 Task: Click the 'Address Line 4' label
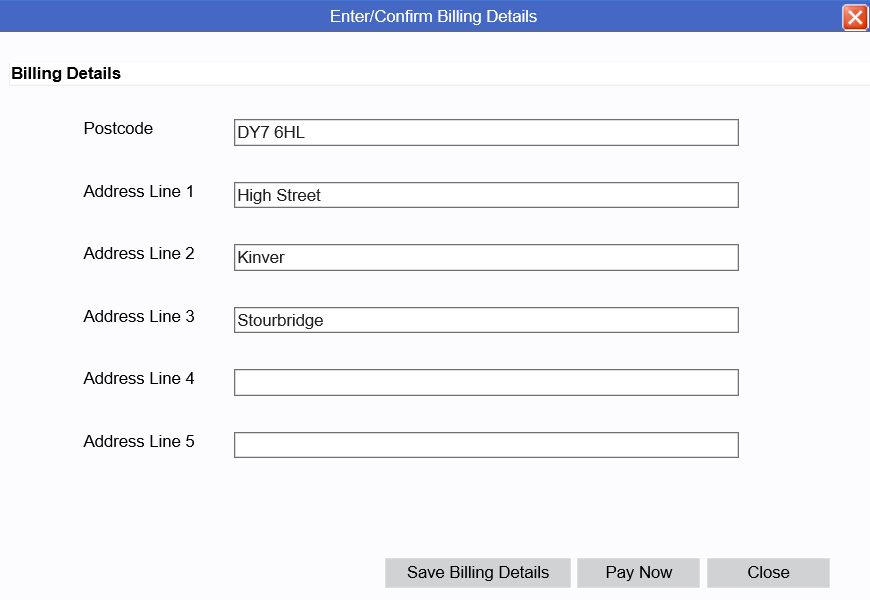[139, 378]
